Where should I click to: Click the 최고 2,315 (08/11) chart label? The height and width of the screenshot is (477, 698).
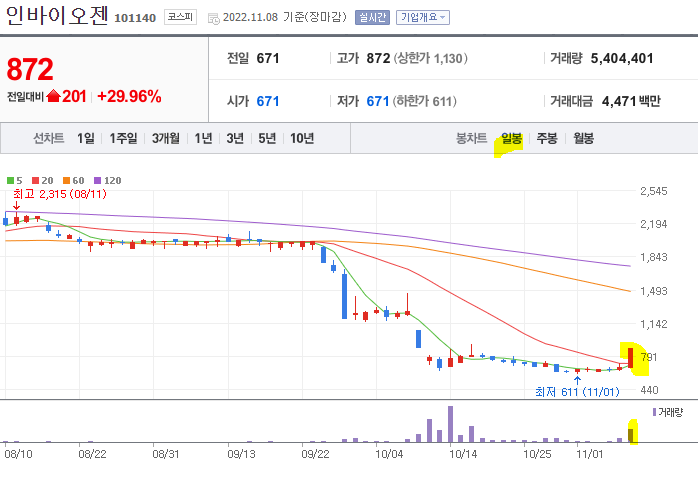click(60, 194)
